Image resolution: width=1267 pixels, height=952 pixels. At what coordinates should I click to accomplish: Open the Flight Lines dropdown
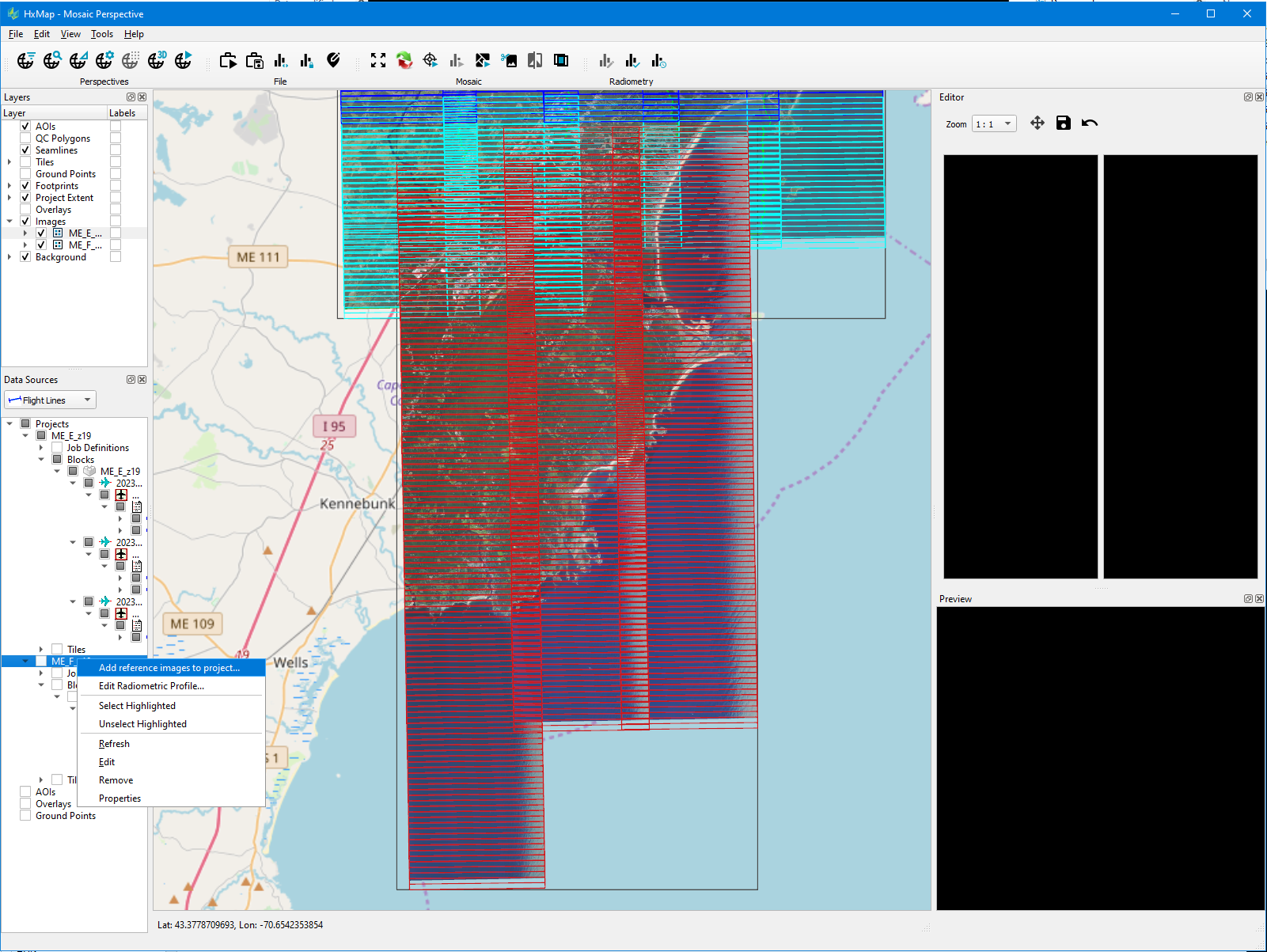(x=50, y=400)
